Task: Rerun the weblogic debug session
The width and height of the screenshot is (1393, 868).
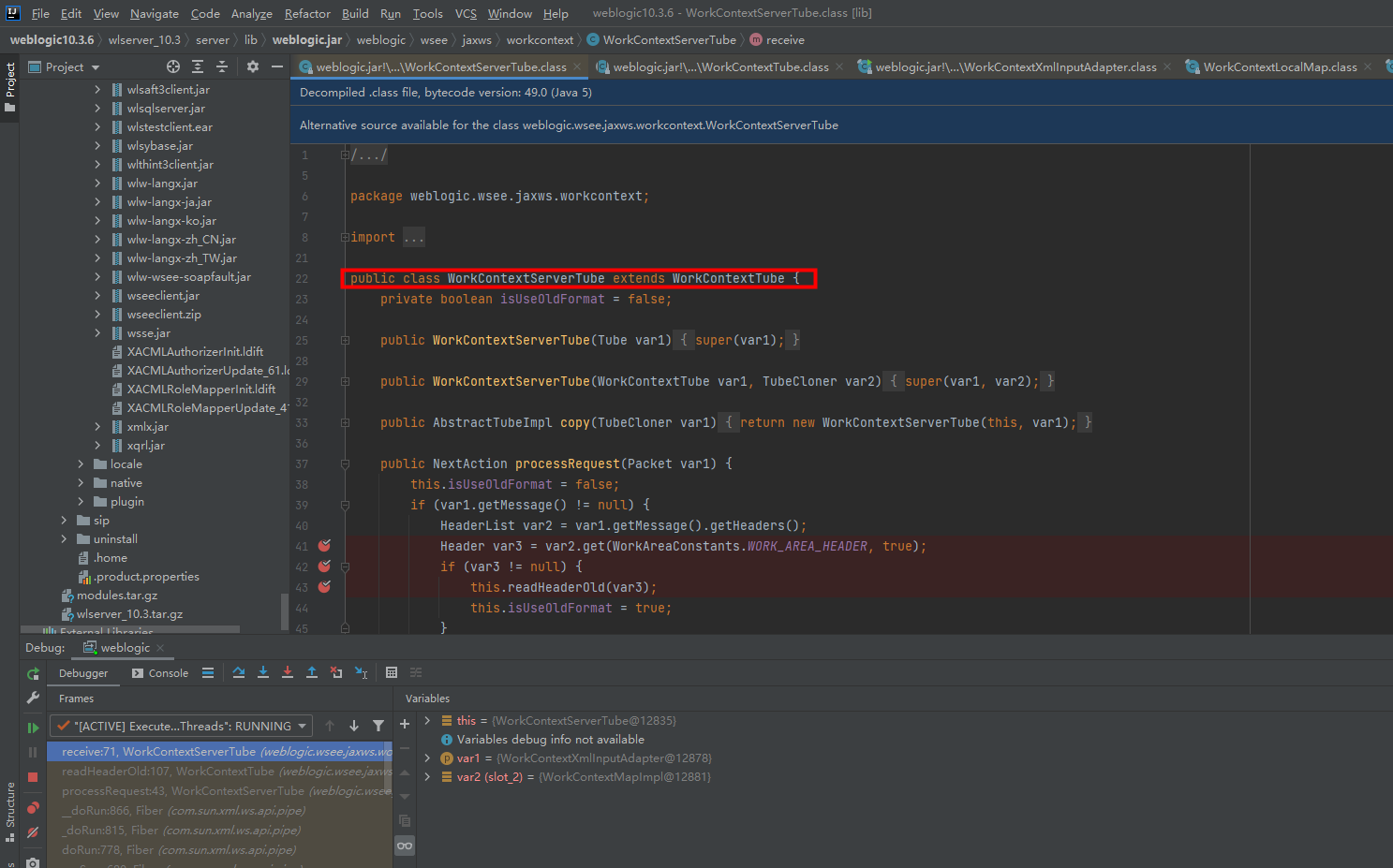Action: [x=33, y=673]
